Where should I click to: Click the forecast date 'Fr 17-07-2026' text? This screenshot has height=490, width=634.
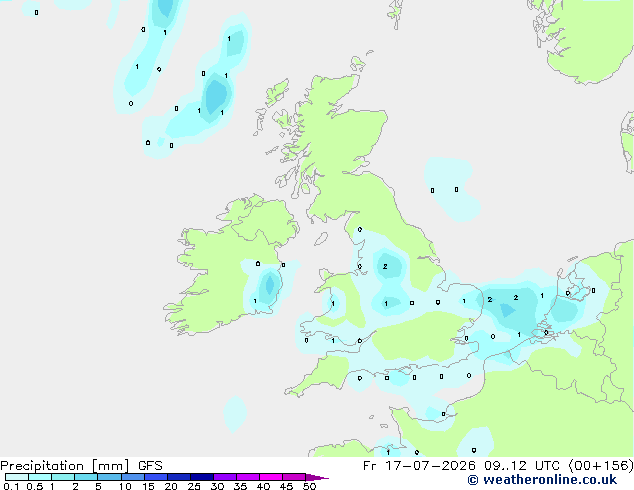point(419,466)
